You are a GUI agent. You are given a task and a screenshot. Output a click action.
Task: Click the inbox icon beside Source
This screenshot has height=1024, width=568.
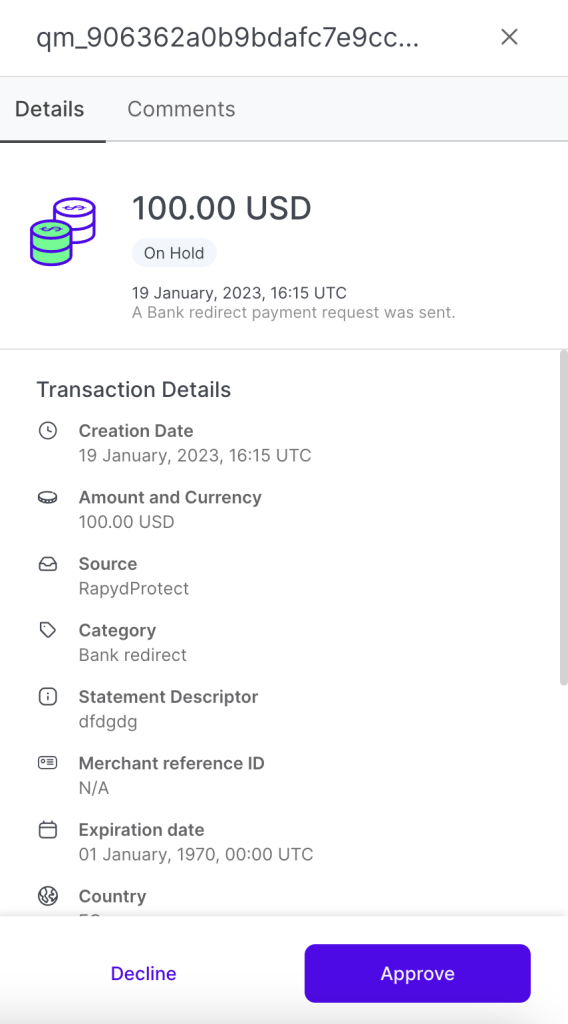(48, 564)
